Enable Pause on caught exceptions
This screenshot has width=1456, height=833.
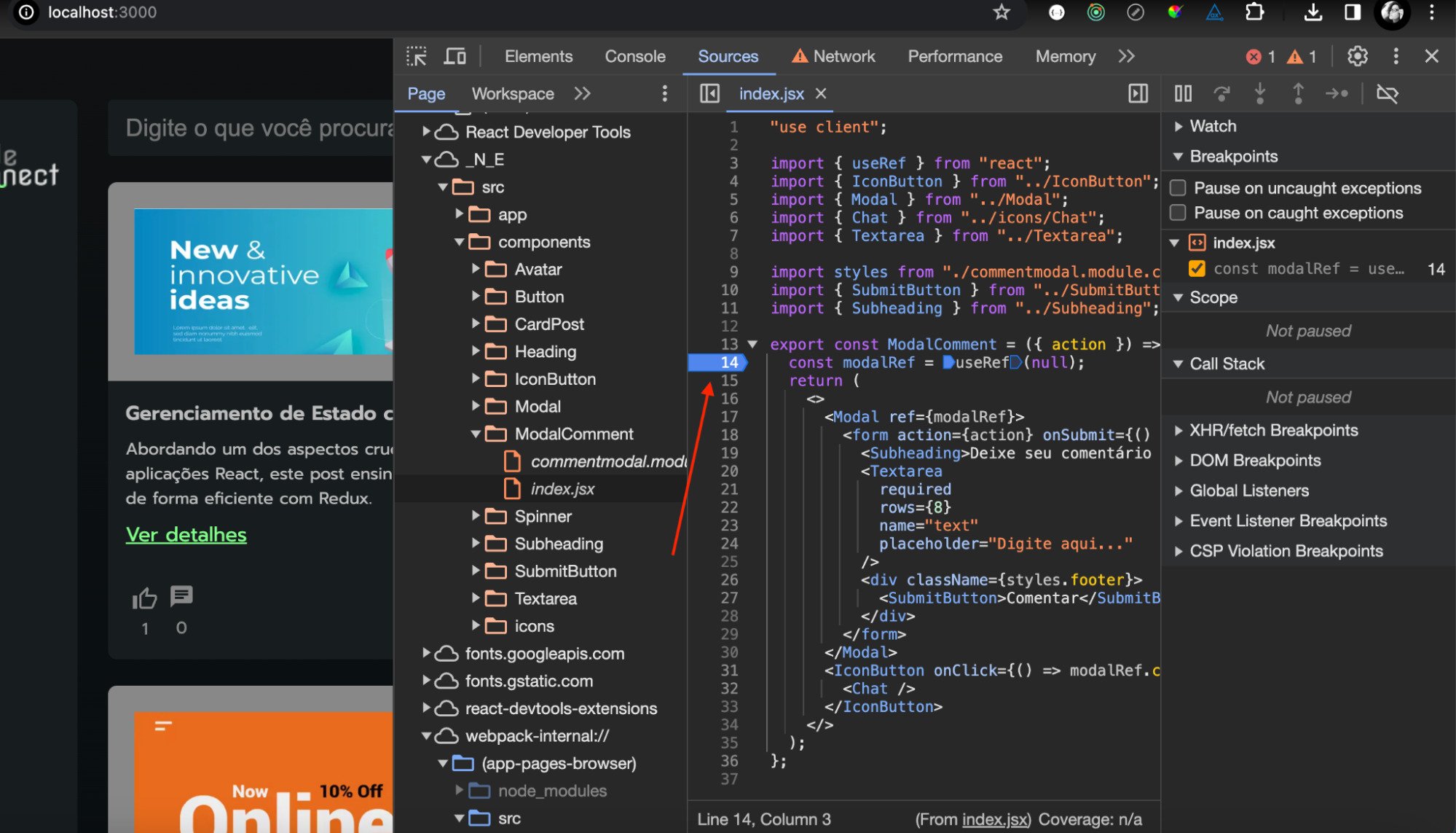click(x=1178, y=213)
